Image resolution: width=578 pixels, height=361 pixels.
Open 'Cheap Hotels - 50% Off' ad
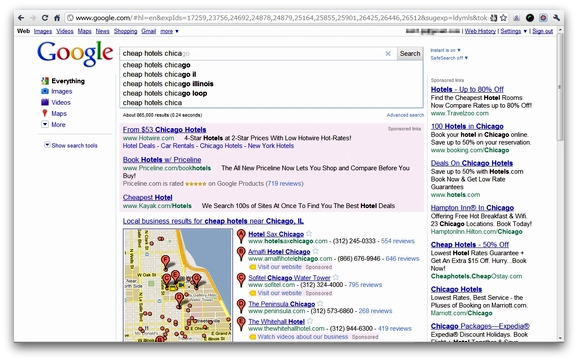click(x=470, y=244)
